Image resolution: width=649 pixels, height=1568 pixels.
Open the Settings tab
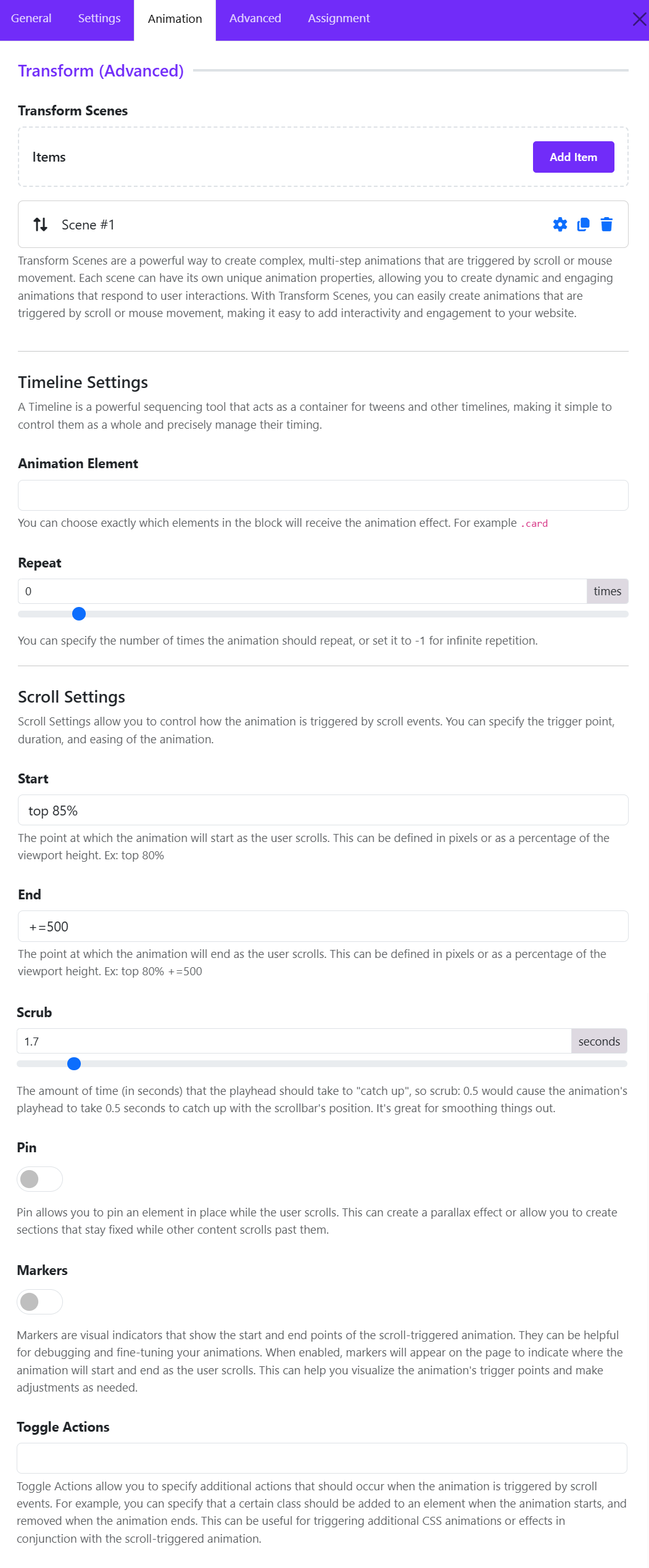(99, 19)
